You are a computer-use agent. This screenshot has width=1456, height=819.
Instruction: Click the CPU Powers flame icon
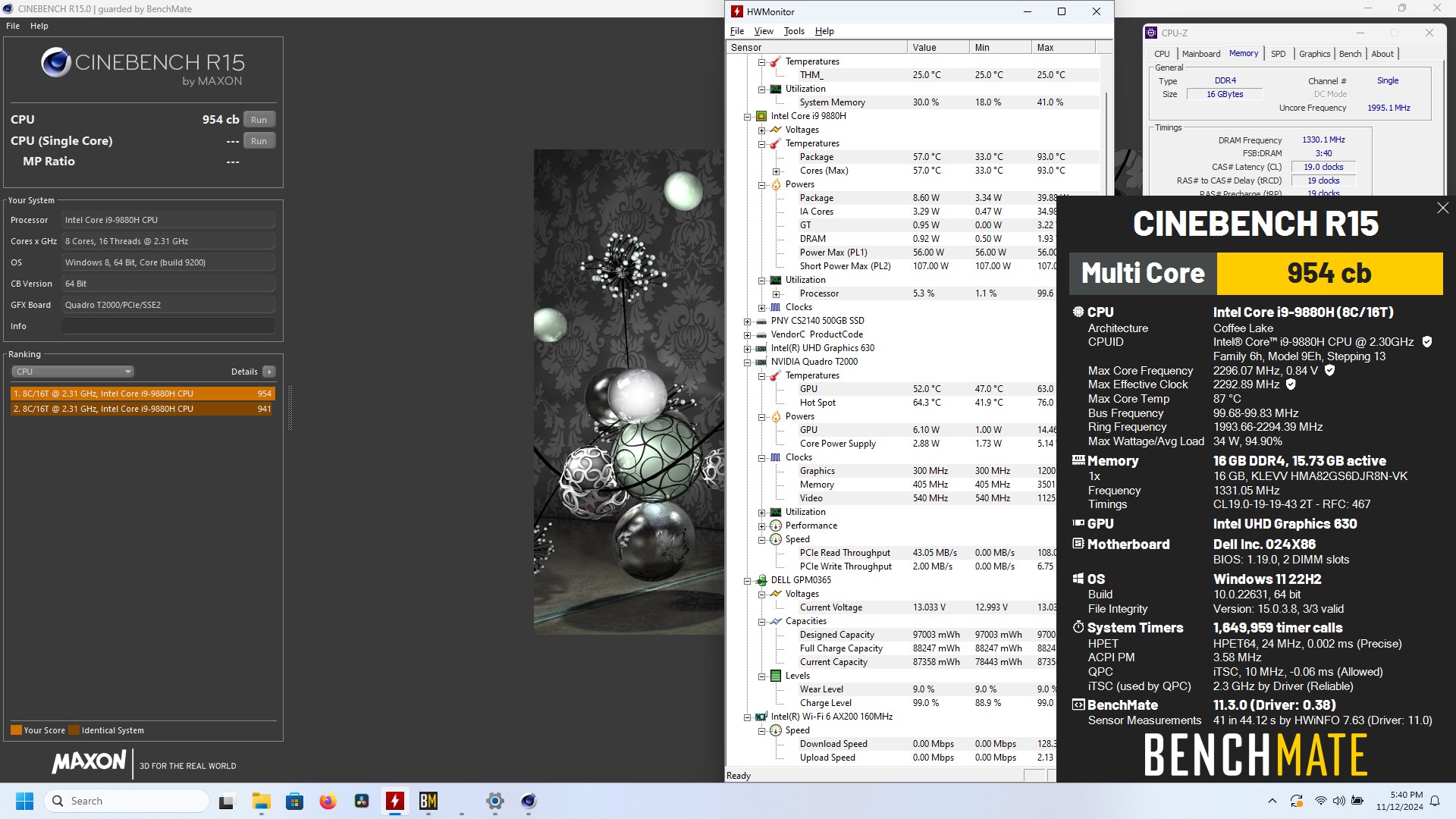pyautogui.click(x=776, y=184)
